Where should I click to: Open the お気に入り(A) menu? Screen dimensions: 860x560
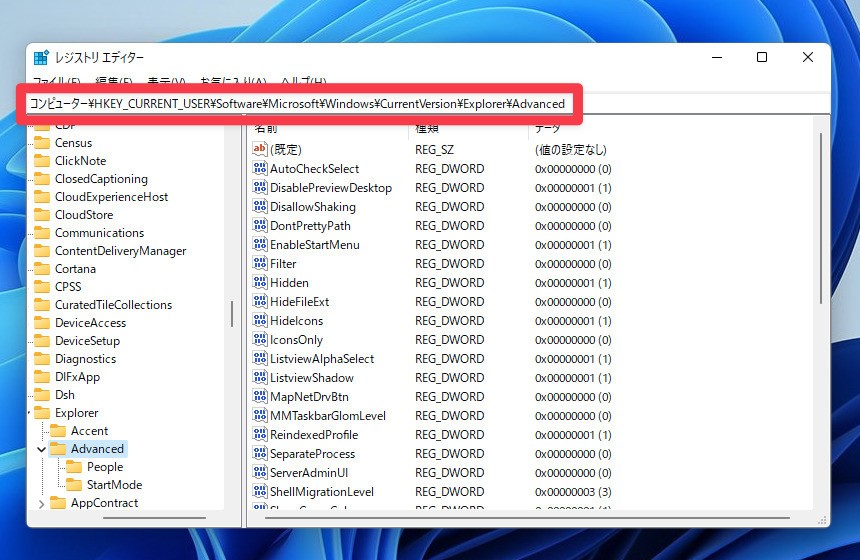click(x=234, y=81)
